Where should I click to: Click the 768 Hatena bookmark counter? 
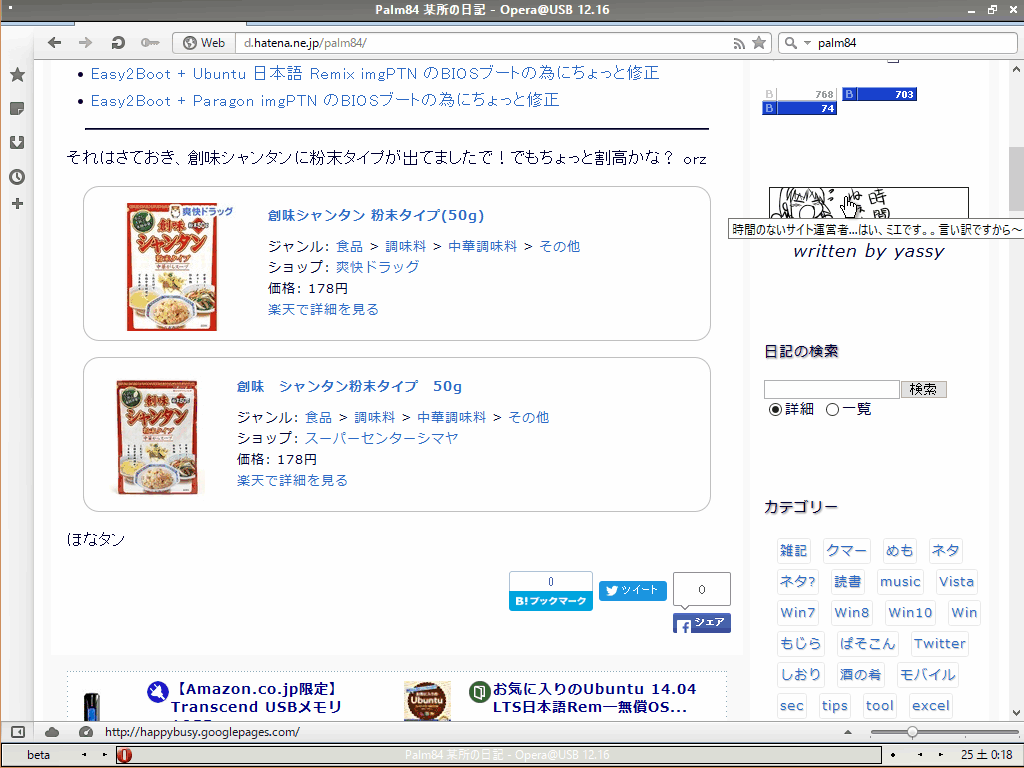[799, 94]
